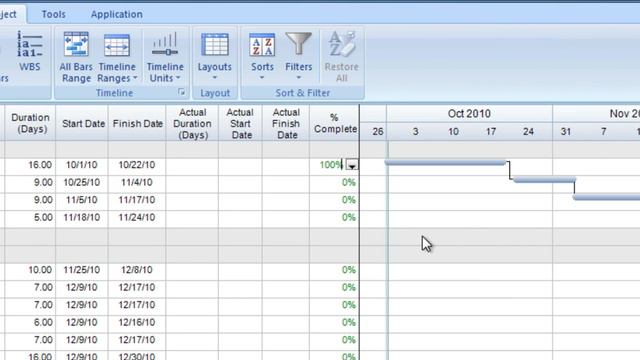This screenshot has height=360, width=640.
Task: Expand Layouts dropdown arrow
Action: 215,78
